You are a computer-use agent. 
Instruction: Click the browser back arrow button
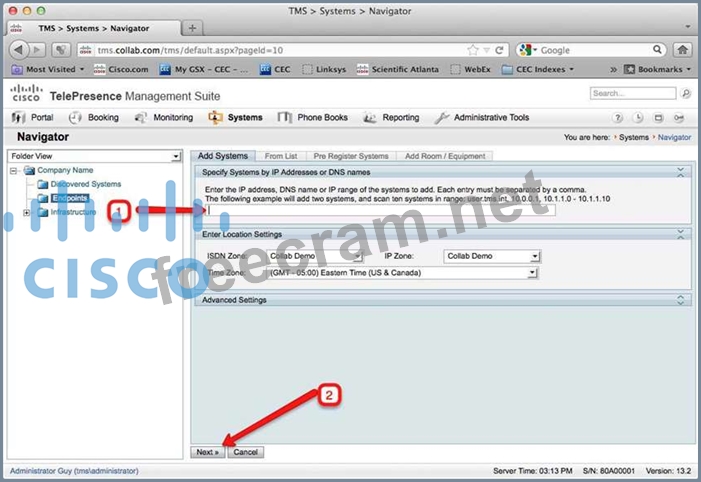(x=20, y=49)
